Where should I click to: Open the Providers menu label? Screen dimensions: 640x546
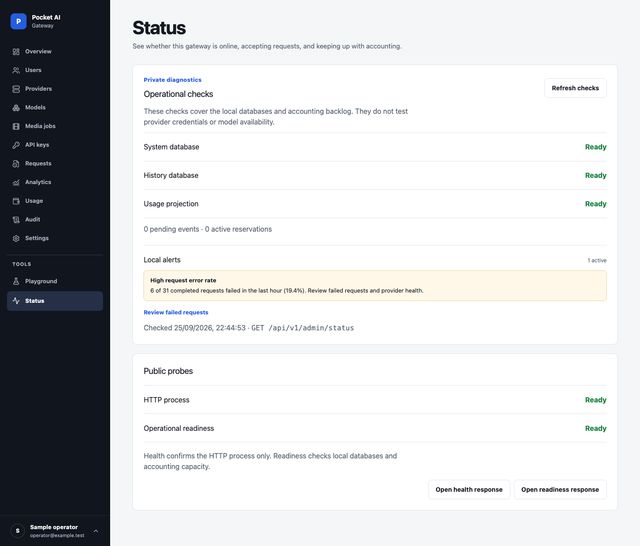(38, 89)
